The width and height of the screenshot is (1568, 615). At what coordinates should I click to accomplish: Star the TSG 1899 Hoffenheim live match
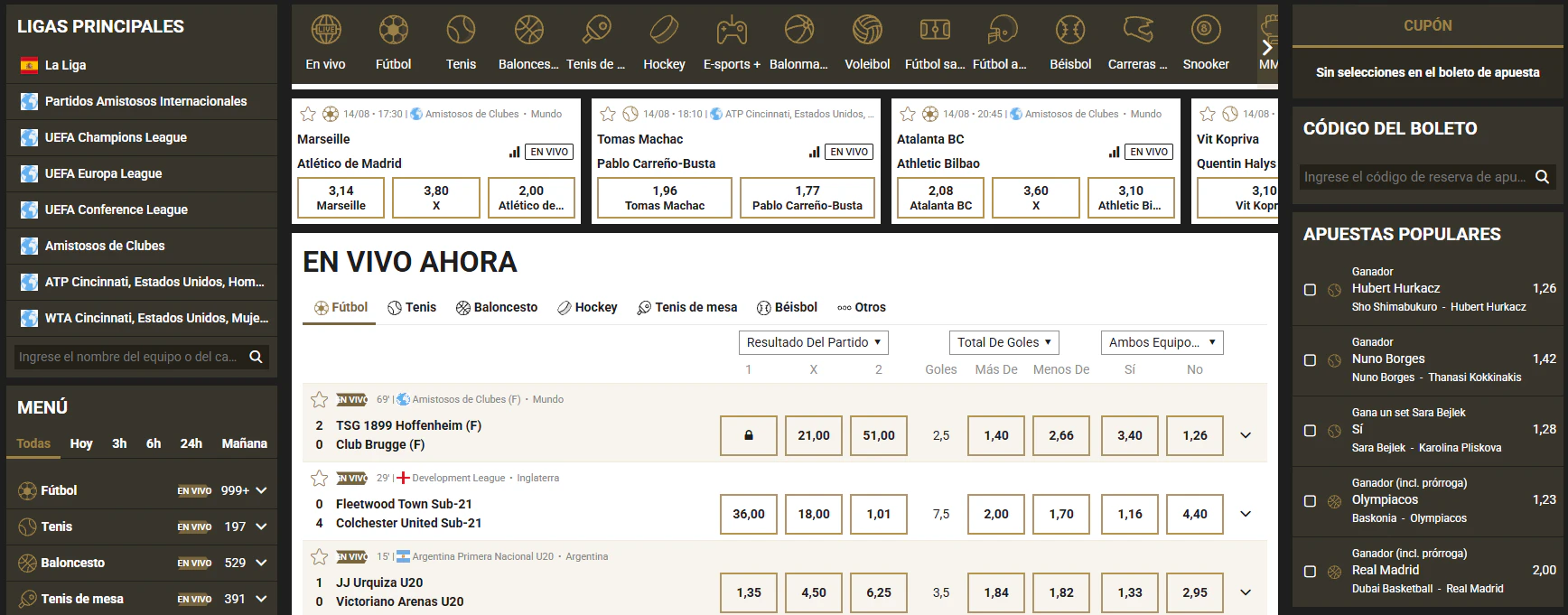[319, 399]
